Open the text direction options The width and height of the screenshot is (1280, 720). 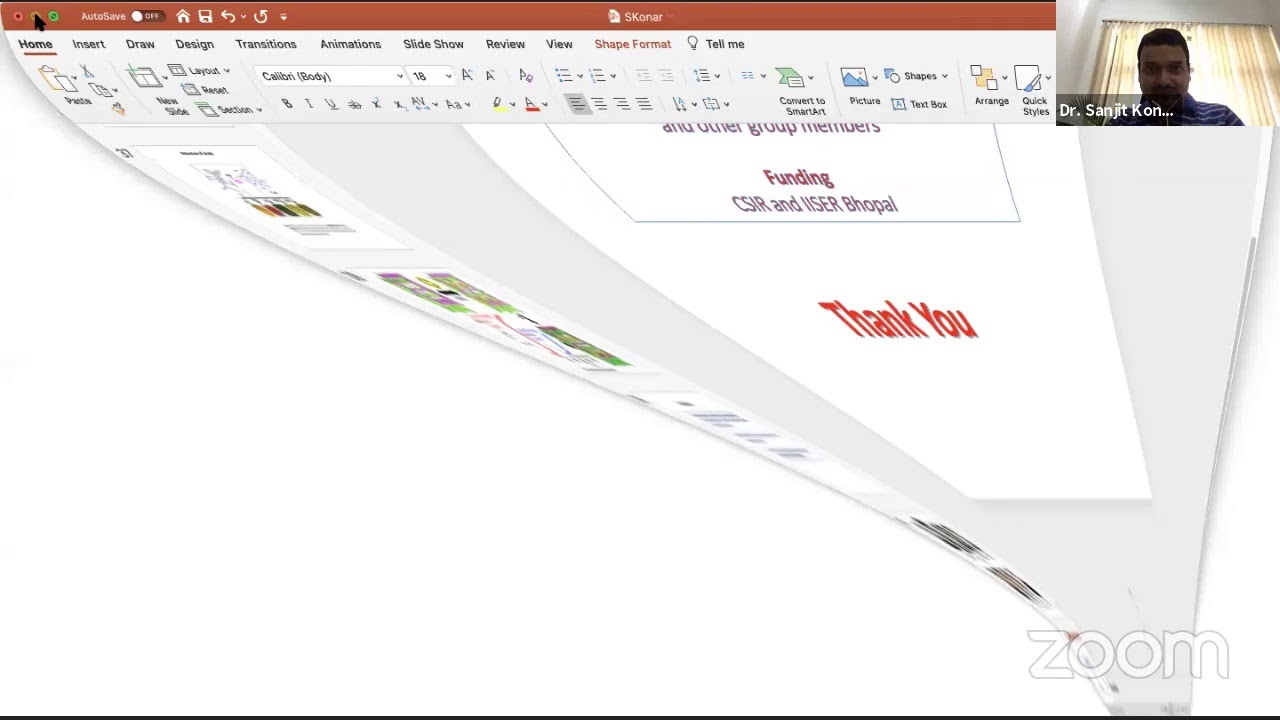pyautogui.click(x=684, y=104)
